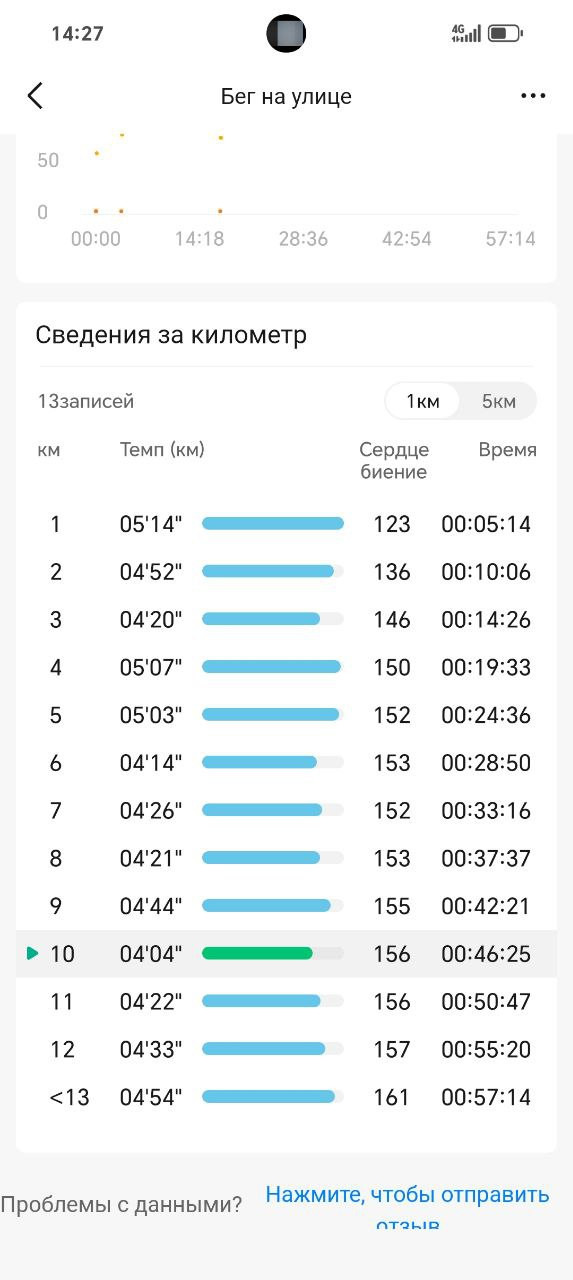Tap the Проблемы с данными? text

(121, 1205)
